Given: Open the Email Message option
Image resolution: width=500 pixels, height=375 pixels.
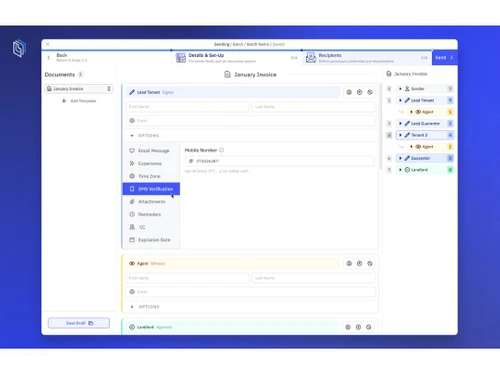Looking at the screenshot, I should click(151, 151).
